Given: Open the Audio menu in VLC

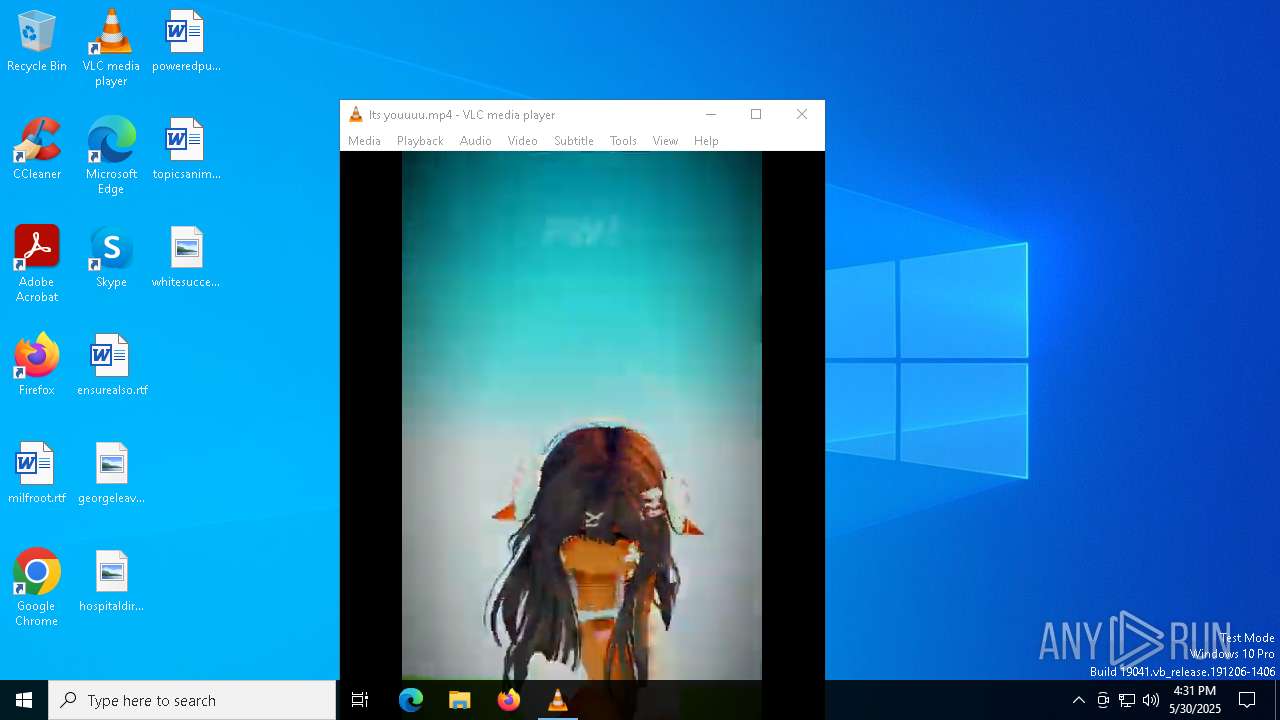Looking at the screenshot, I should pos(475,141).
